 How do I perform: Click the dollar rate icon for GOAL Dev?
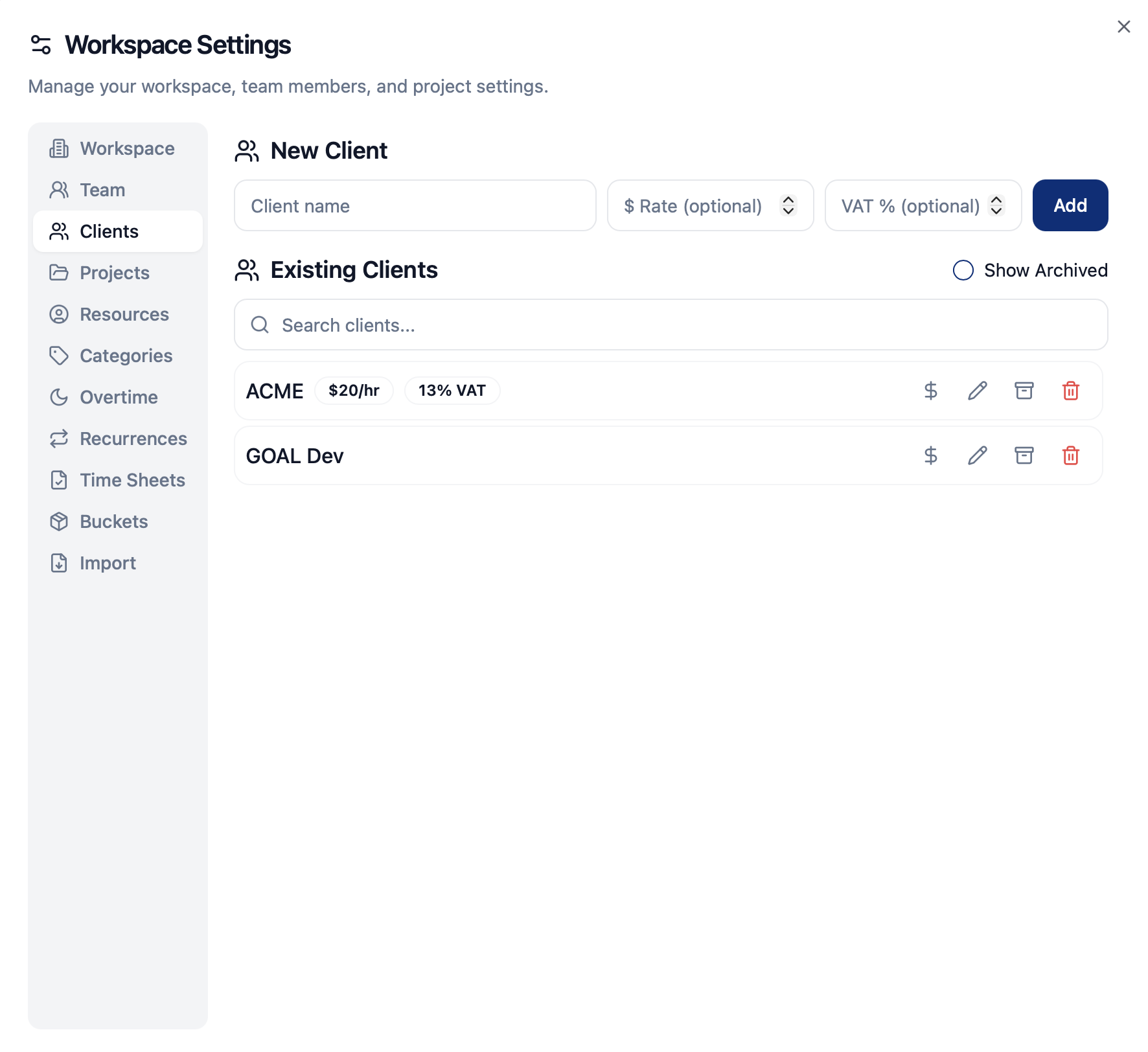coord(930,455)
